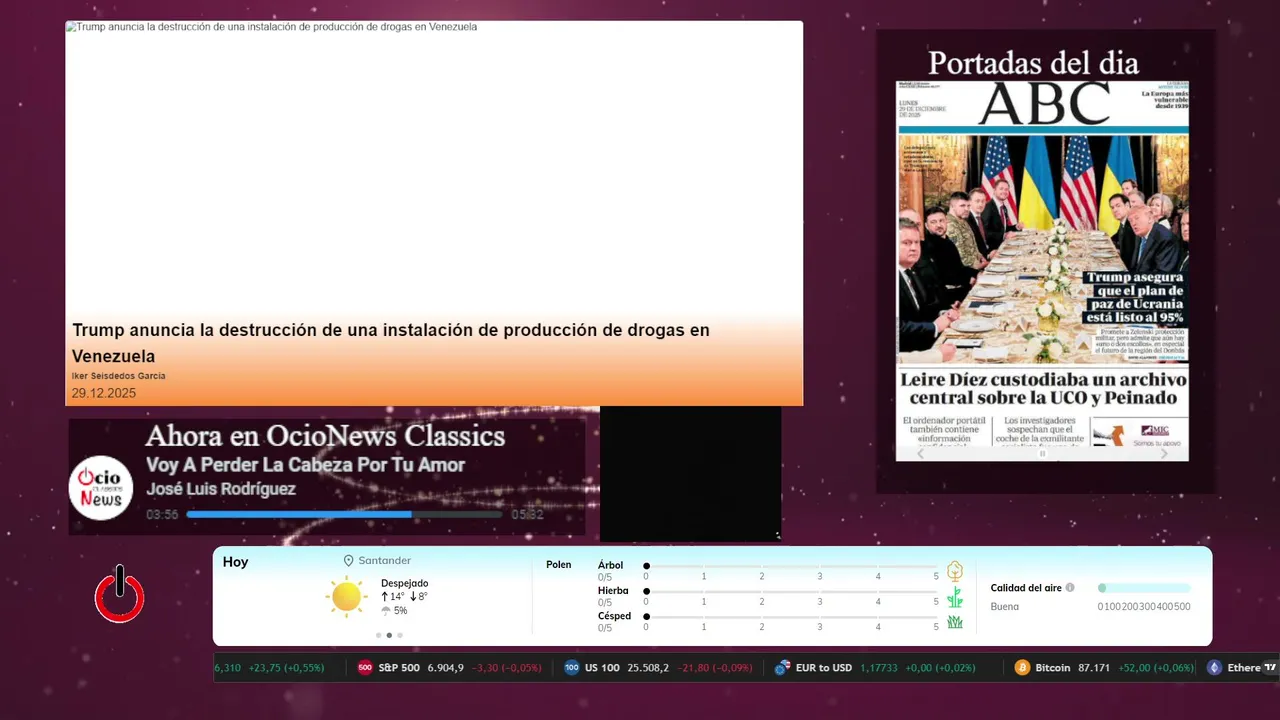The height and width of the screenshot is (720, 1280).
Task: Click the Santander location name
Action: click(x=385, y=561)
